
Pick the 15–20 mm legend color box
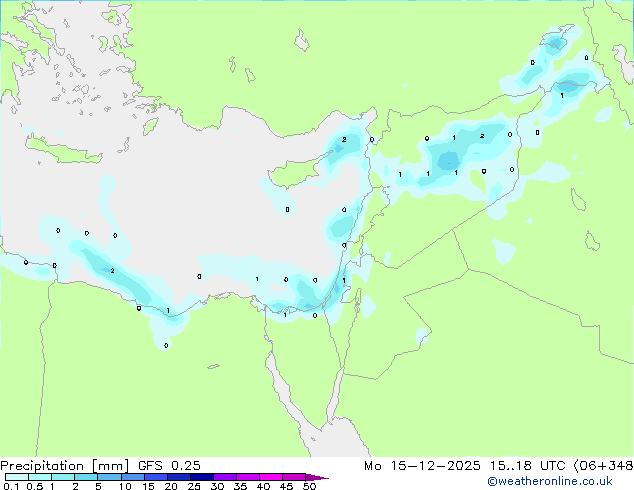coord(155,477)
